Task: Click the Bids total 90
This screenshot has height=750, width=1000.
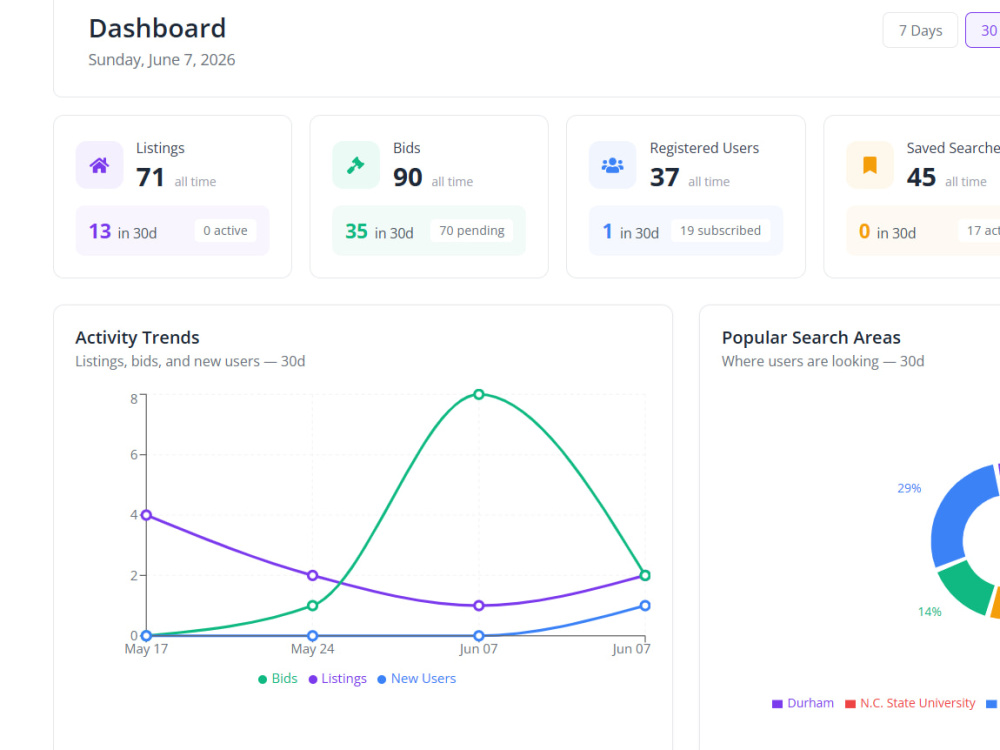Action: 408,177
